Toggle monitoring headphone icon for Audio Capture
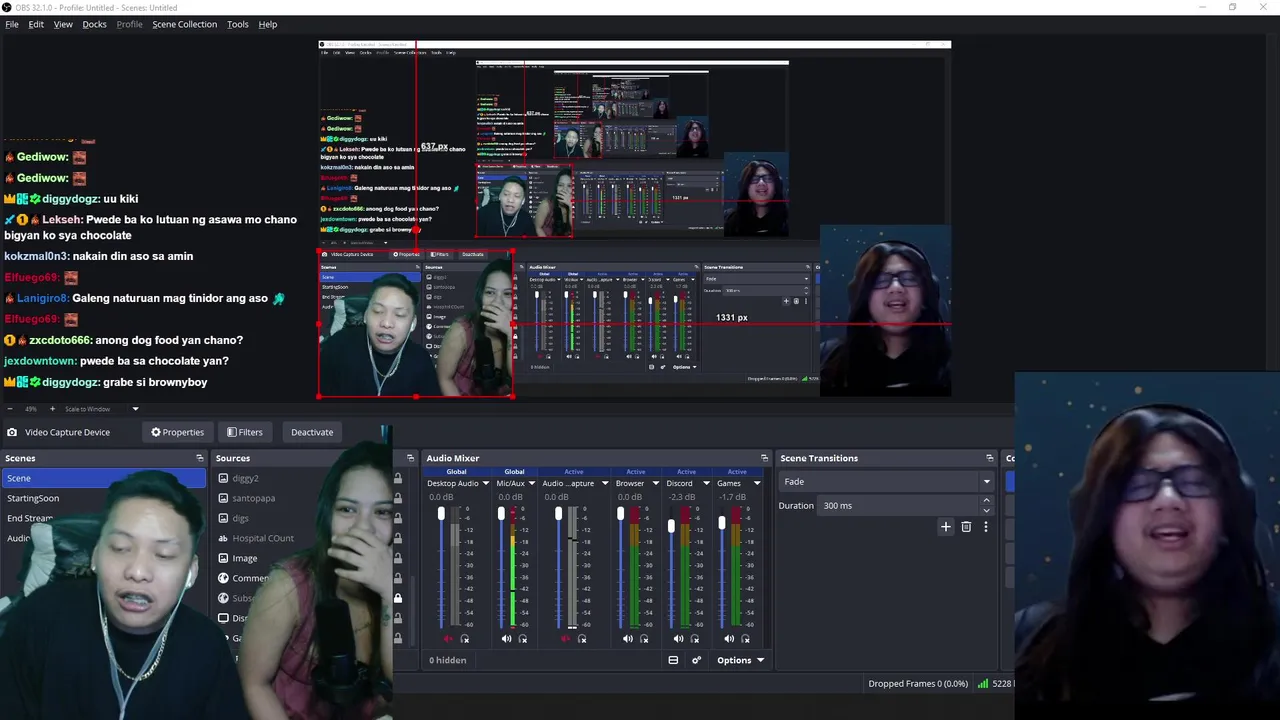Screen dimensions: 1280x720 [582, 639]
